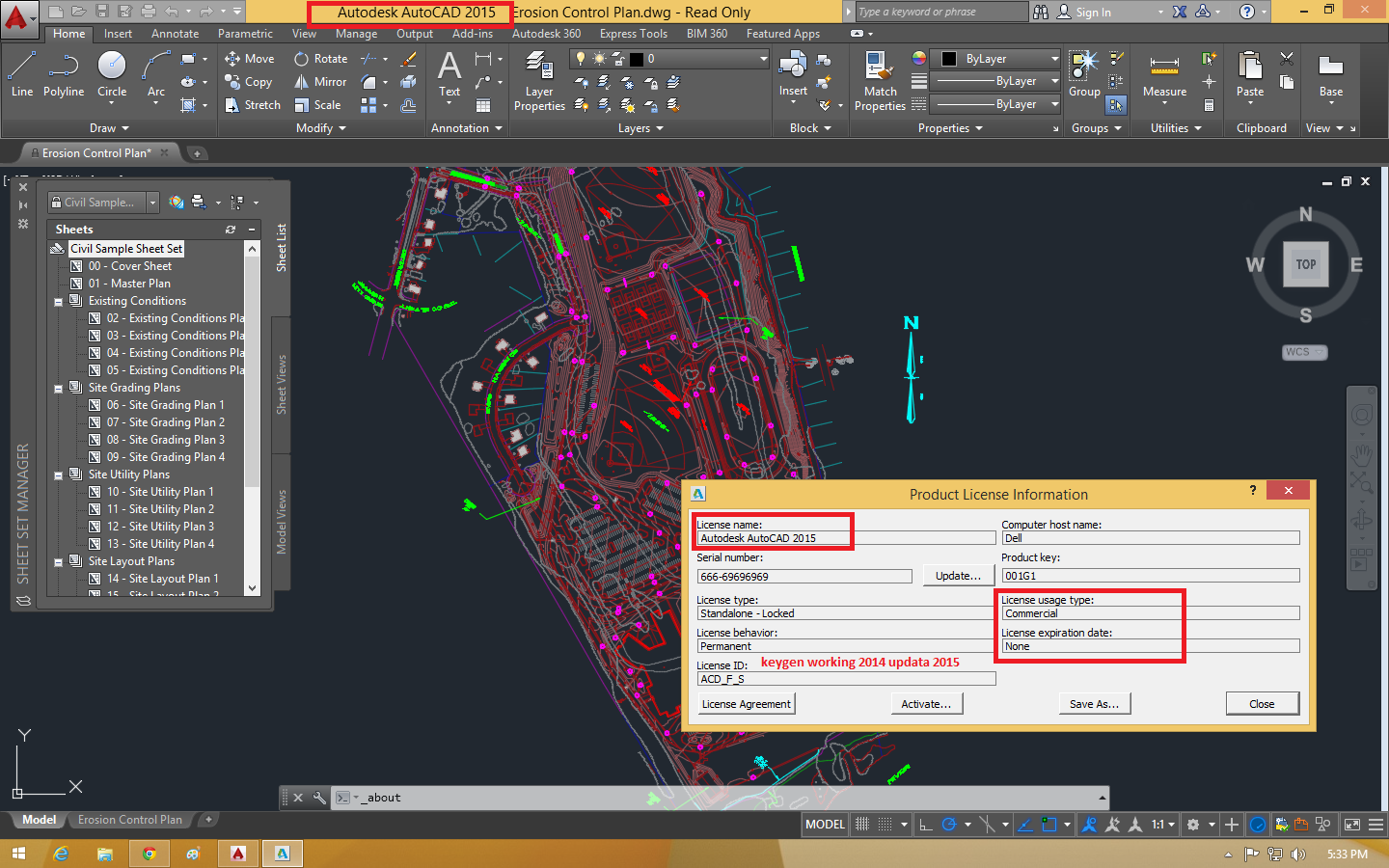Toggle annotation visibility in status bar
1389x868 pixels.
coord(1089,825)
